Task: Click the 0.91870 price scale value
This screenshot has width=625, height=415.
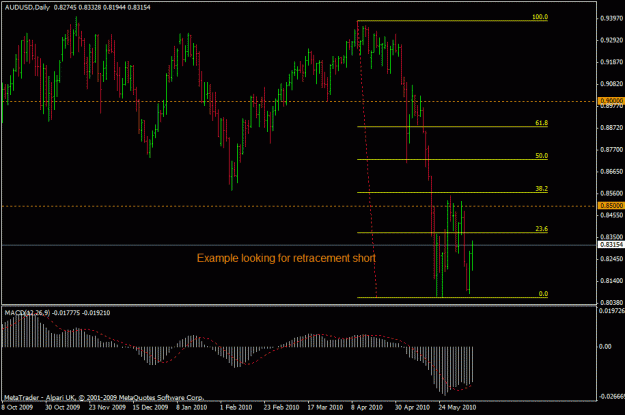Action: (611, 62)
